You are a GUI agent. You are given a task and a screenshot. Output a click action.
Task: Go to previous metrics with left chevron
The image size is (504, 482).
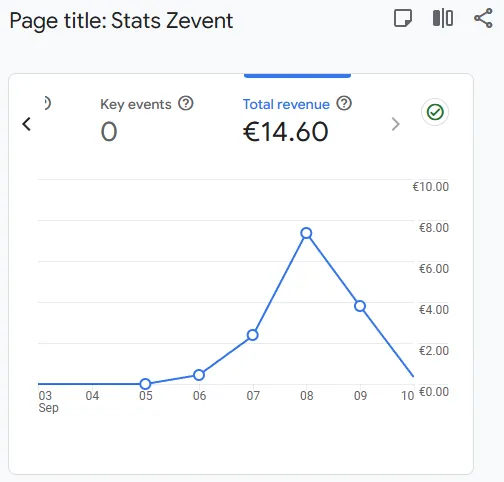click(x=26, y=124)
